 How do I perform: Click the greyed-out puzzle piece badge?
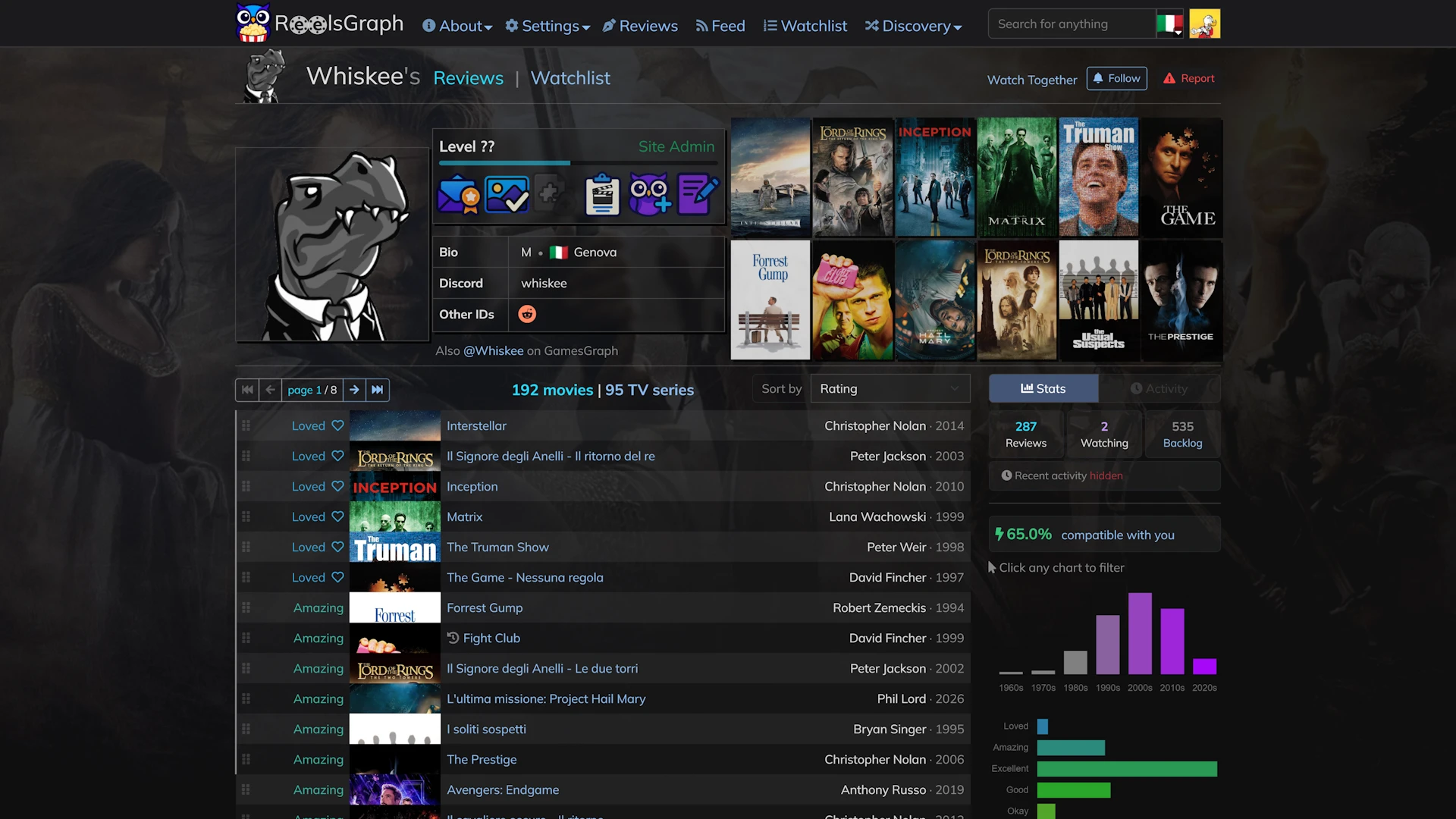pos(550,193)
